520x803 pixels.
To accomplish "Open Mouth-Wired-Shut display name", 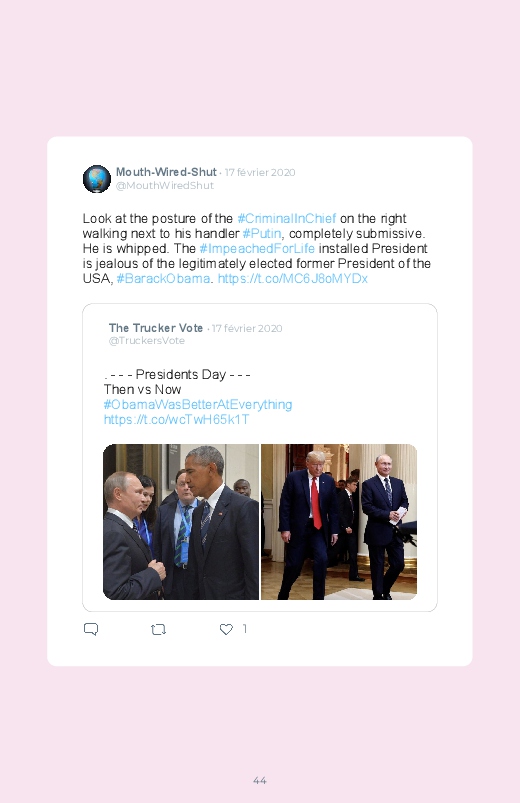I will [166, 172].
